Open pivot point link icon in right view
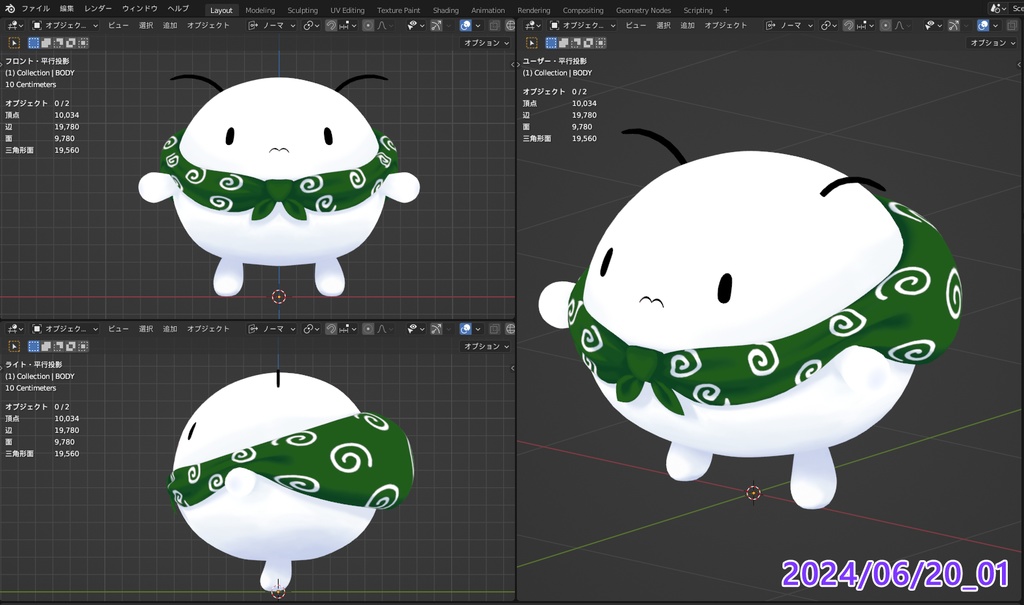 click(x=311, y=329)
